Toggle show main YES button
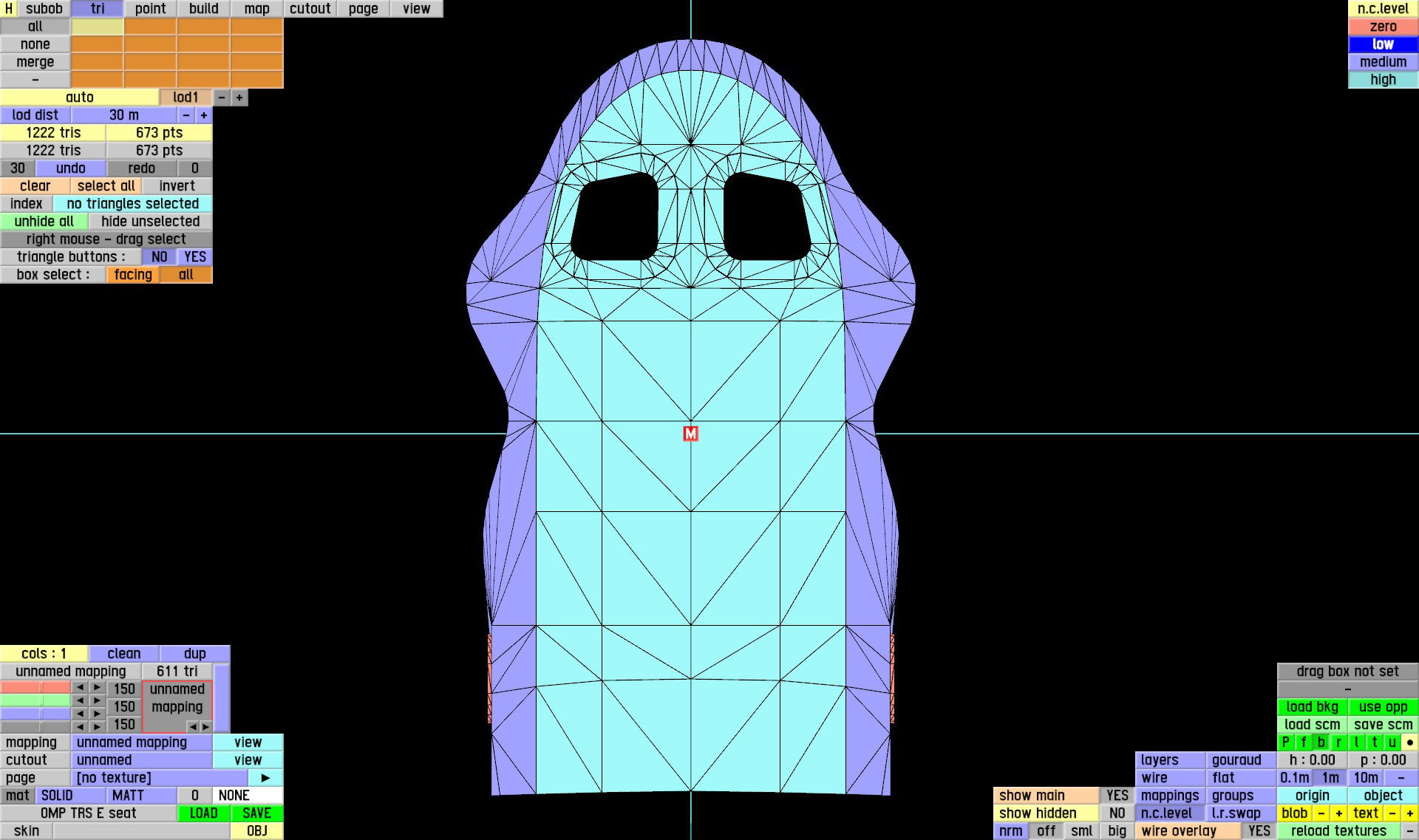This screenshot has height=840, width=1419. point(1117,796)
